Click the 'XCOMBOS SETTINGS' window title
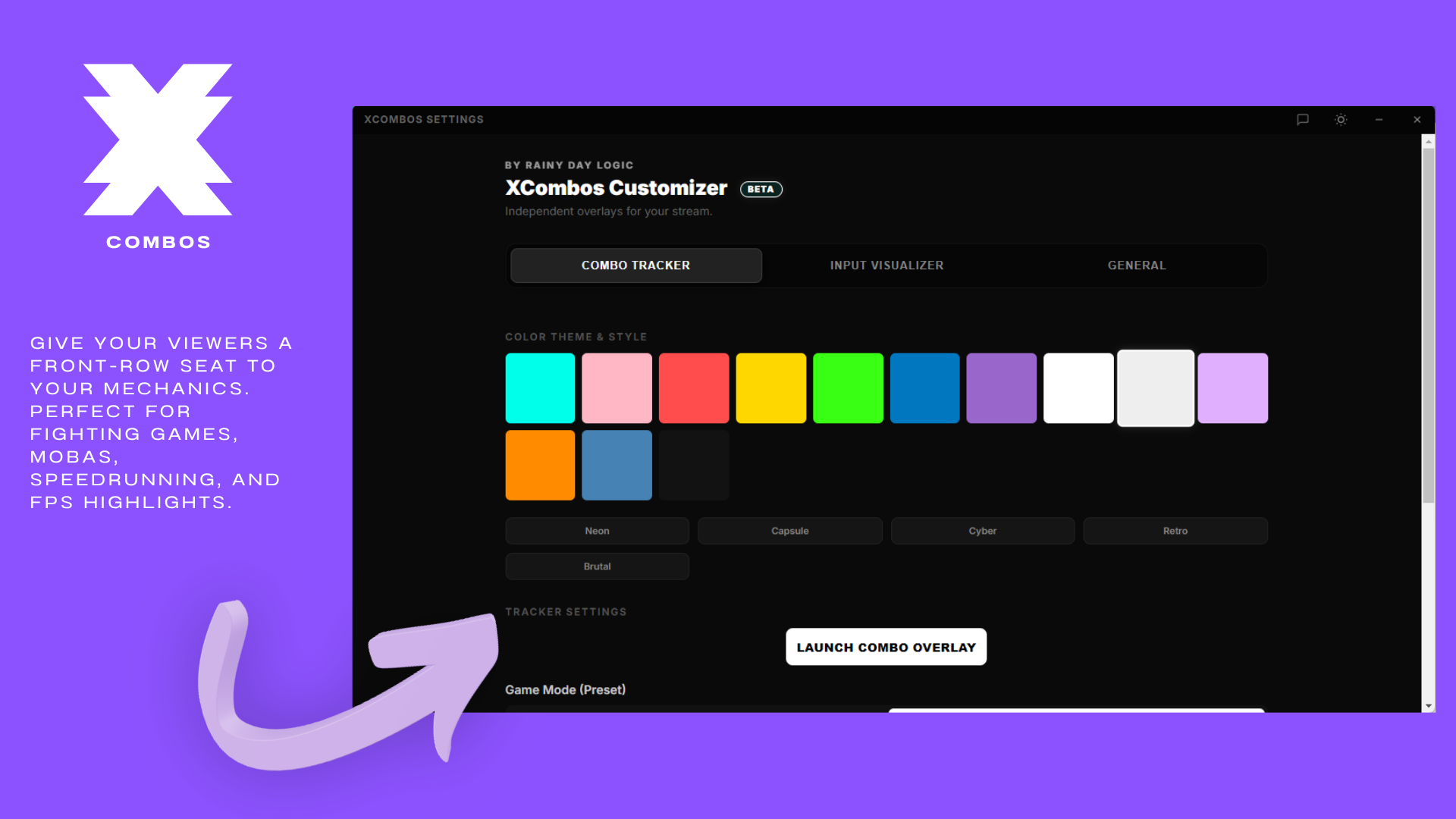The image size is (1456, 819). click(x=423, y=120)
